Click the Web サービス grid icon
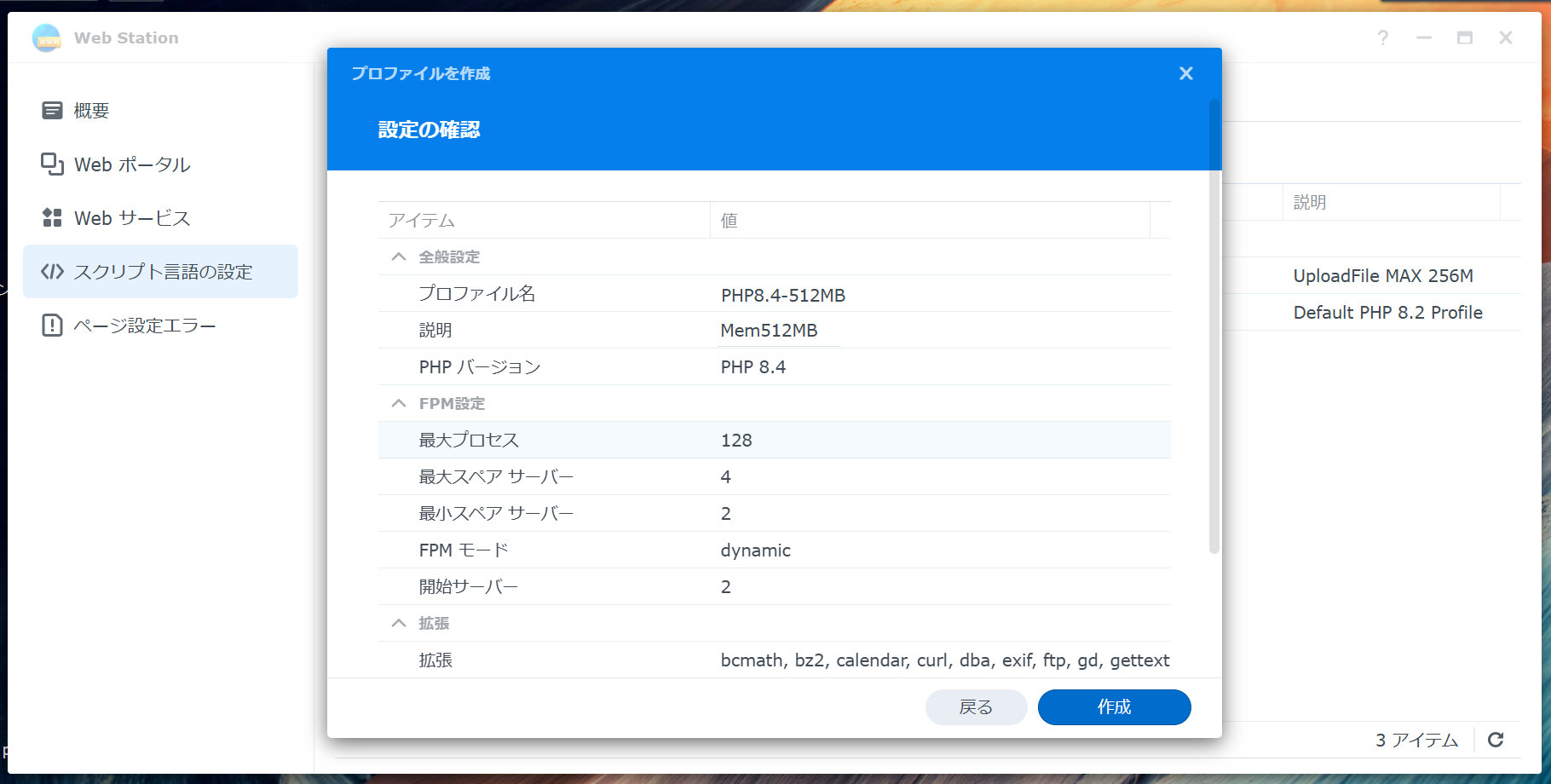This screenshot has width=1551, height=784. point(52,217)
